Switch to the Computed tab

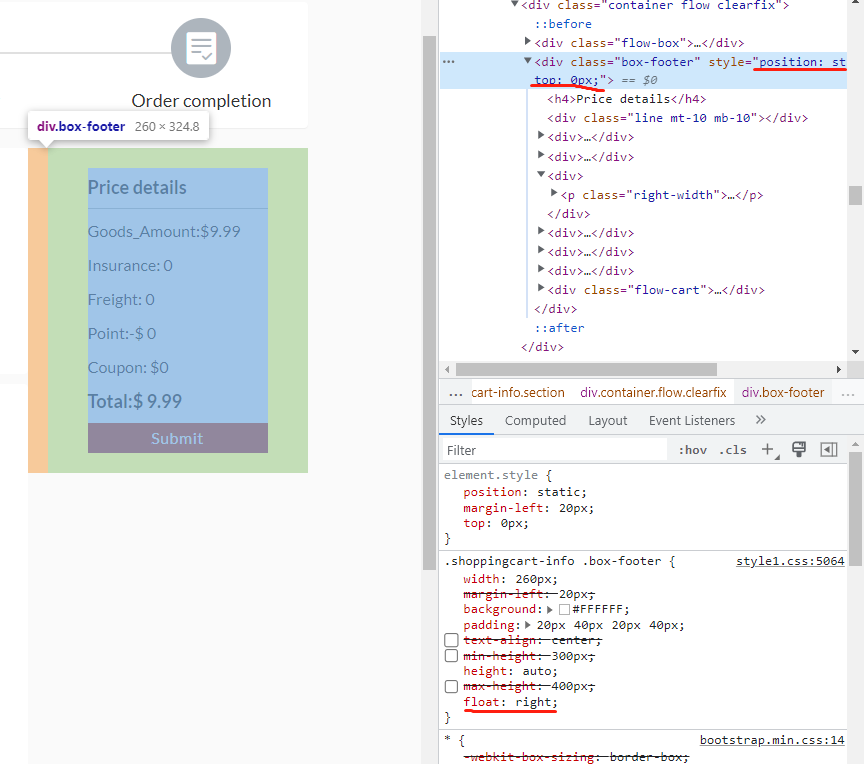(x=535, y=420)
